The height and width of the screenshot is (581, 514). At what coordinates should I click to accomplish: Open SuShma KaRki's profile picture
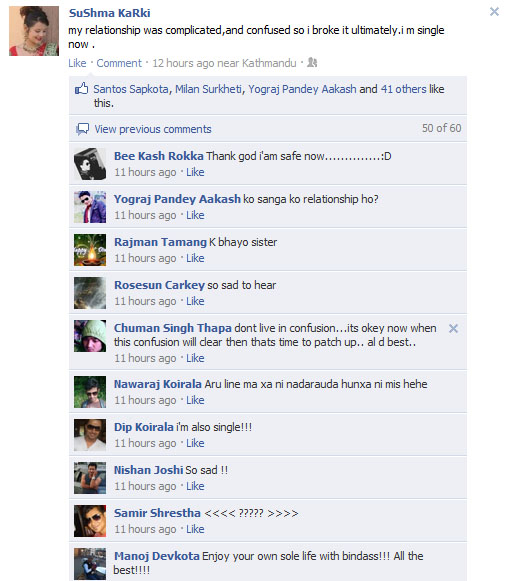(x=34, y=31)
